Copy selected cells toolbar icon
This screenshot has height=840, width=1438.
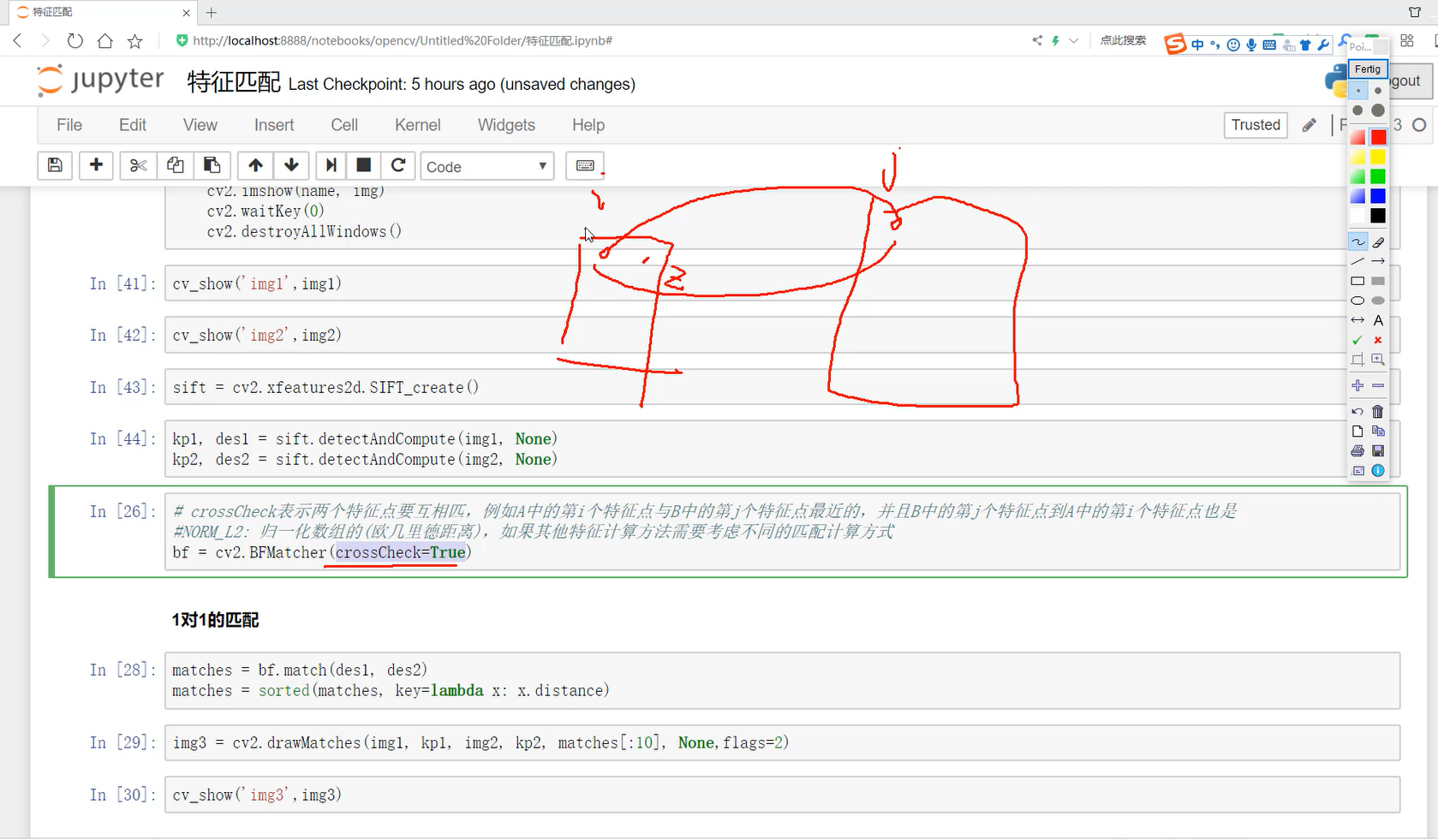click(x=175, y=165)
